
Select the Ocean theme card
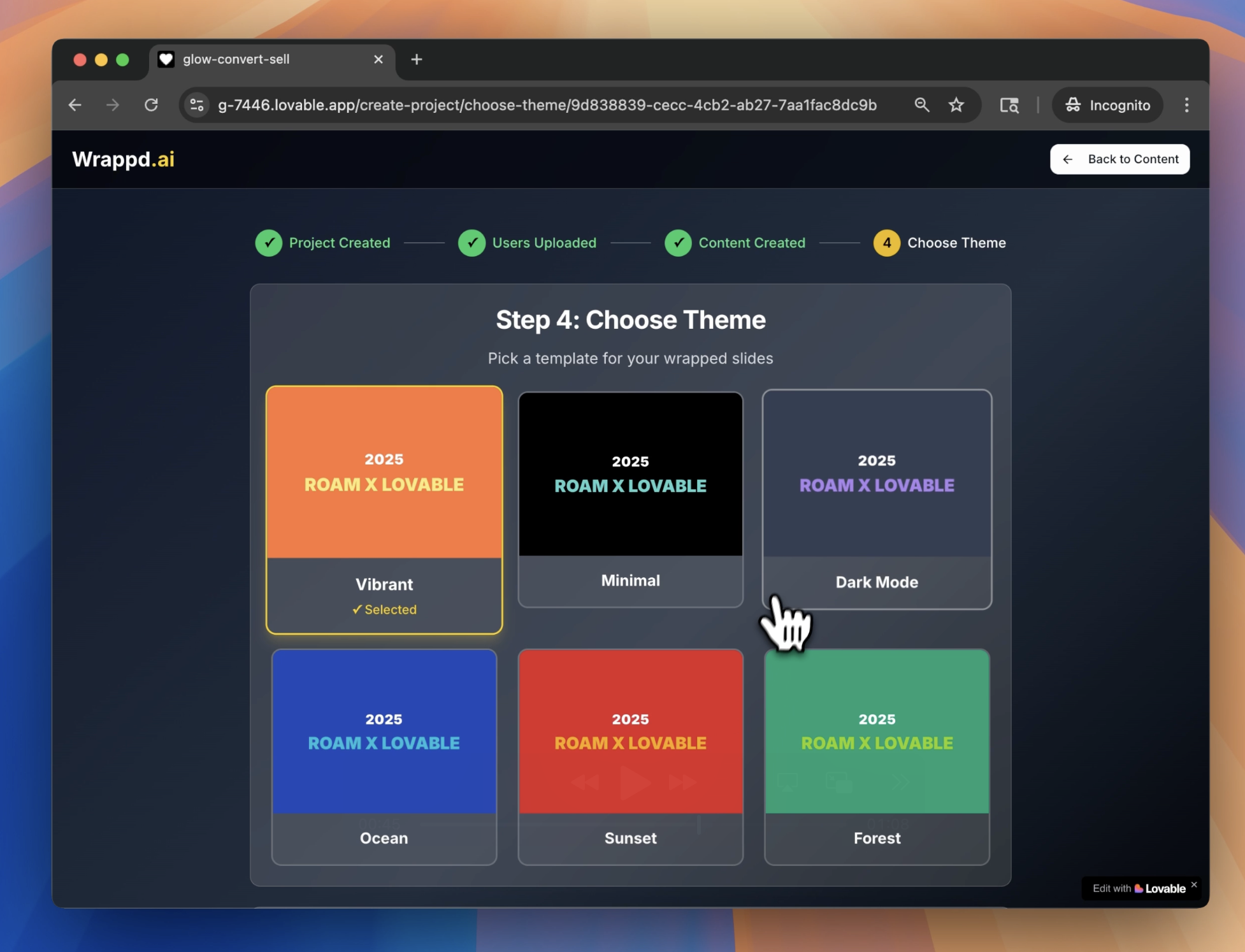click(384, 756)
